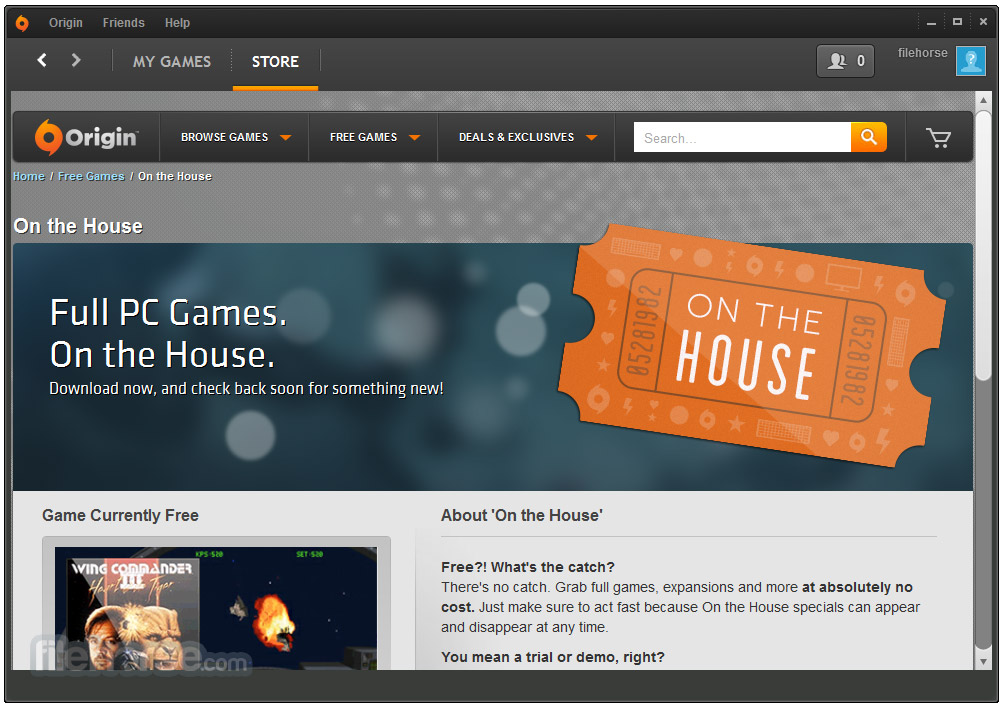Follow the Free Games breadcrumb link
The image size is (1004, 707).
tap(91, 176)
